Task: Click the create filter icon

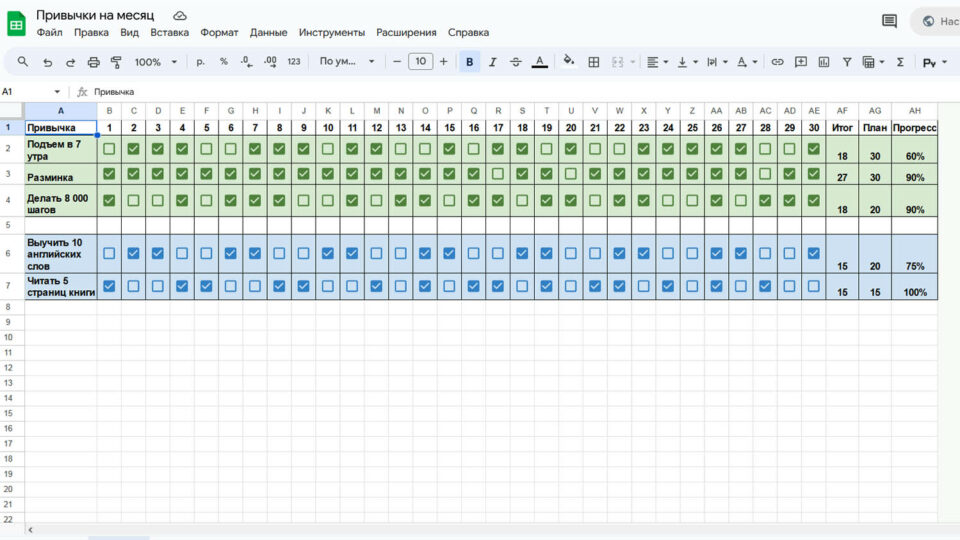Action: [847, 62]
